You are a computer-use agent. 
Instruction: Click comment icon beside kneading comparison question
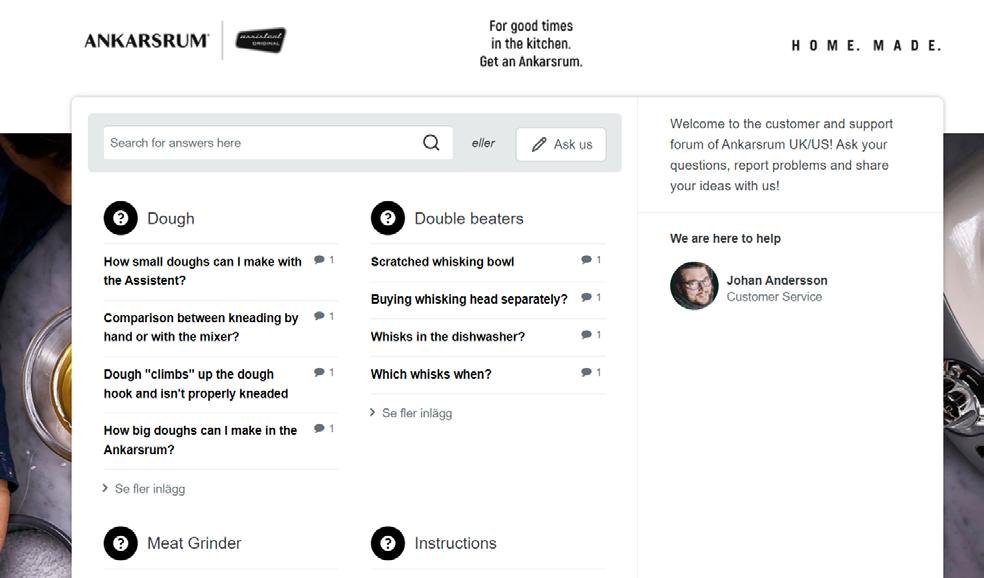click(x=319, y=316)
